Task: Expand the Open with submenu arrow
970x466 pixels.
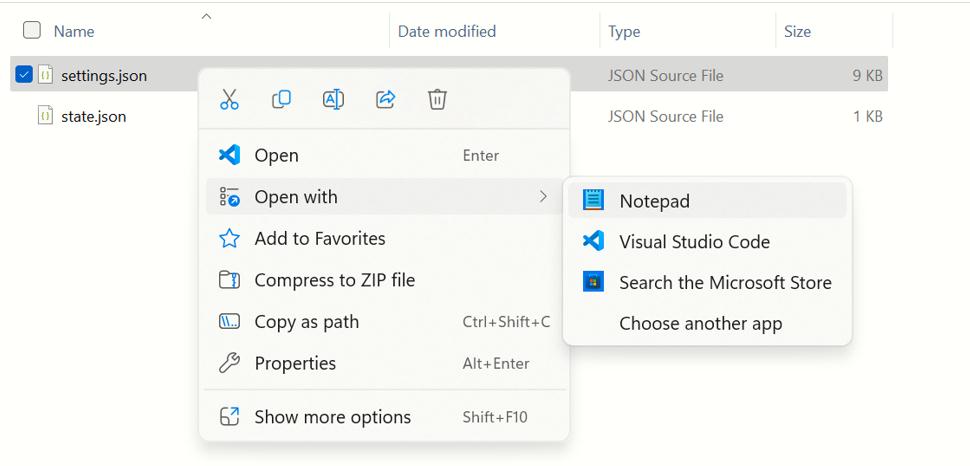Action: (x=543, y=197)
